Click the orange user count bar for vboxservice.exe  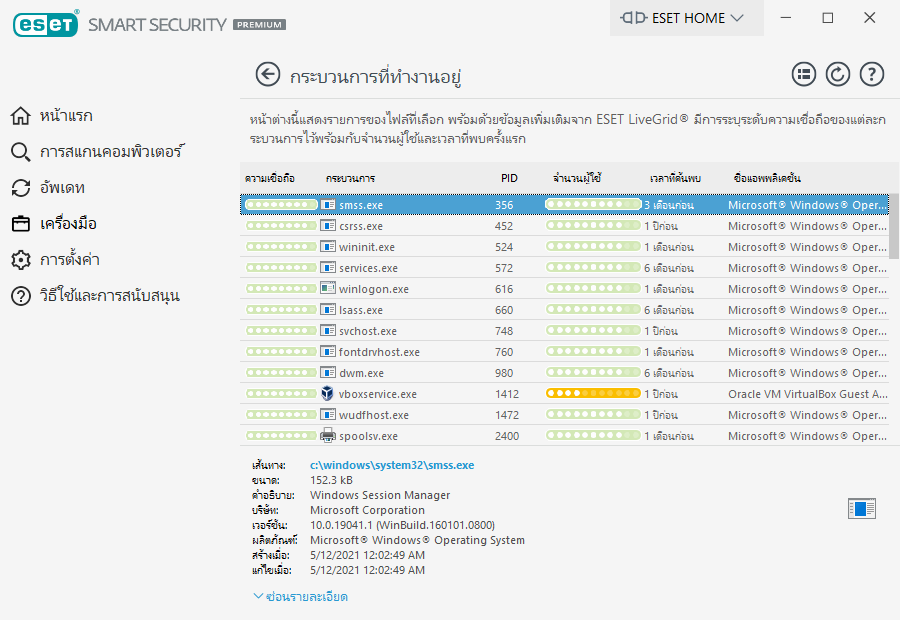point(593,393)
